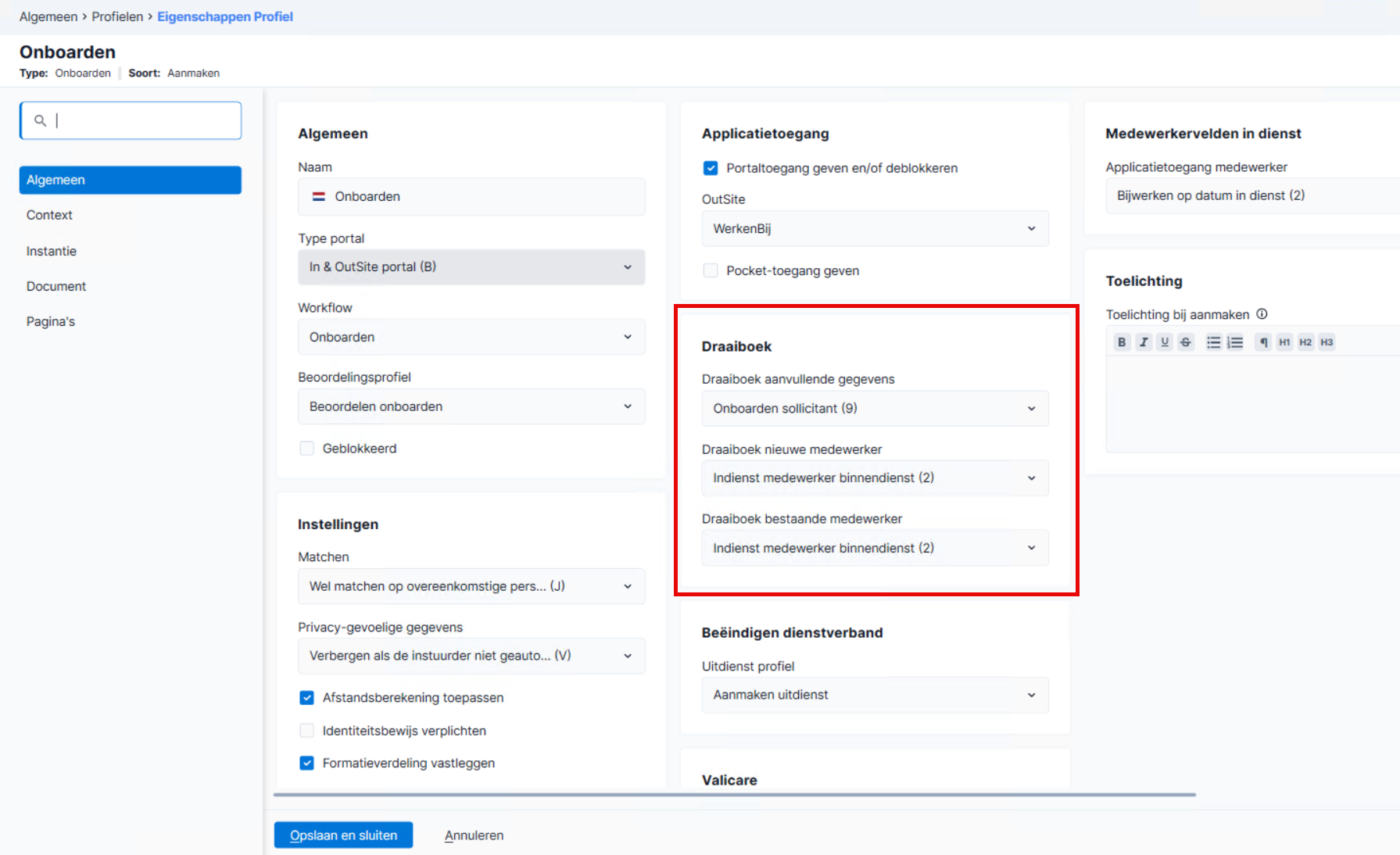
Task: Enable Pocket-toegang geven checkbox
Action: pos(711,270)
